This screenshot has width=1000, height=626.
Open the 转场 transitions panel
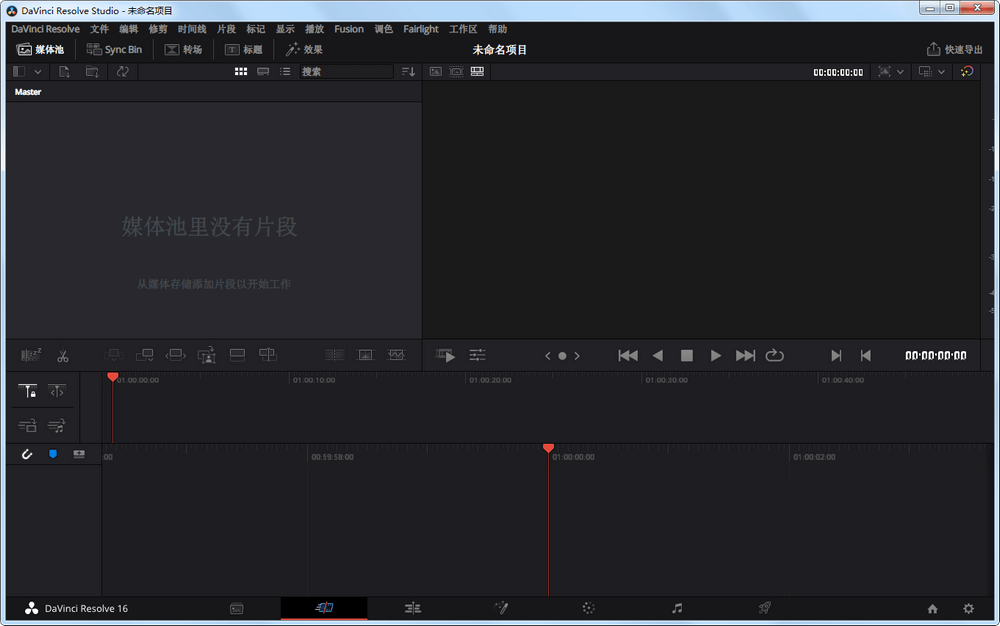click(x=183, y=49)
